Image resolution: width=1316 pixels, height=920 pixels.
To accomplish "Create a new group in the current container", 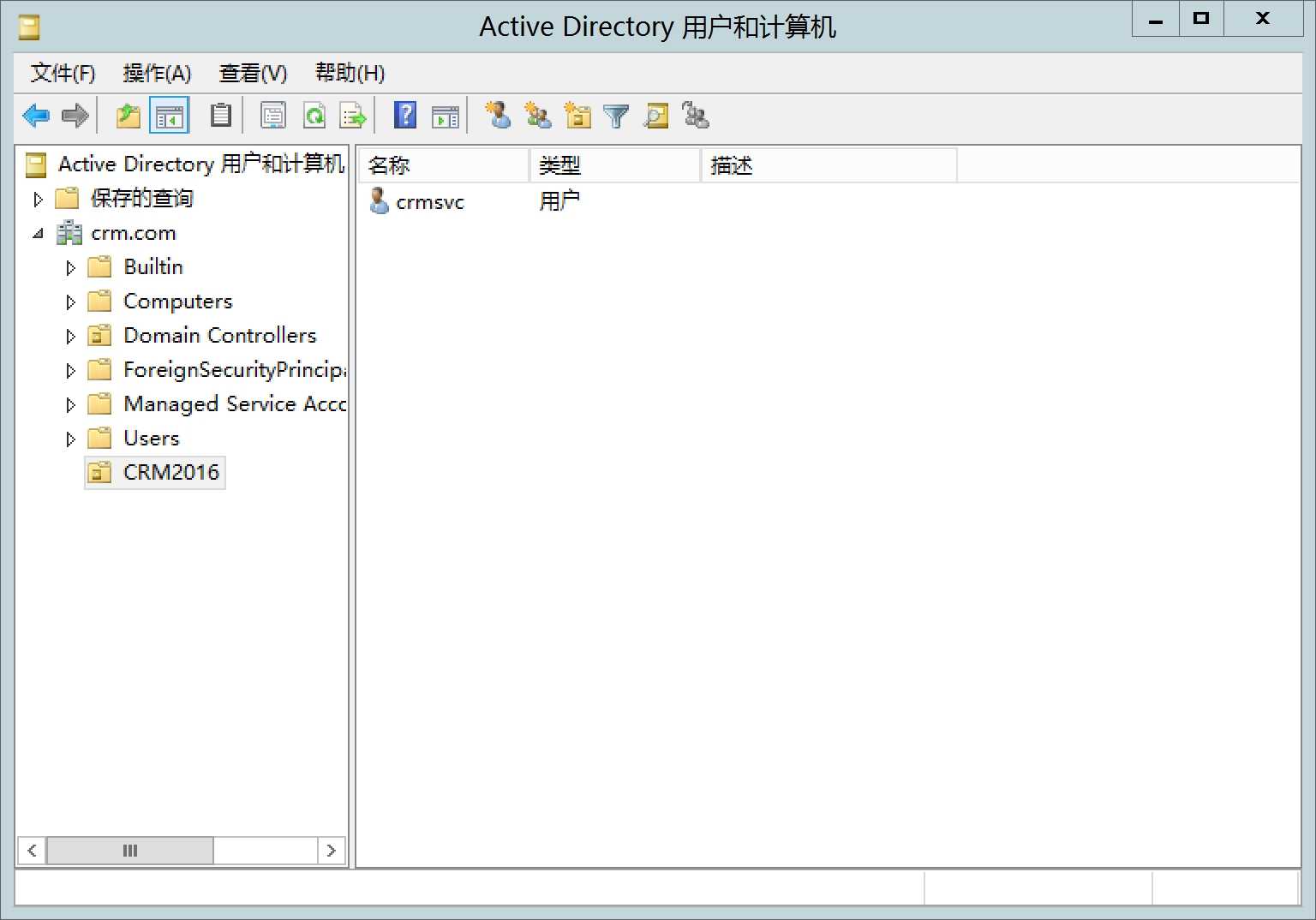I will point(538,115).
